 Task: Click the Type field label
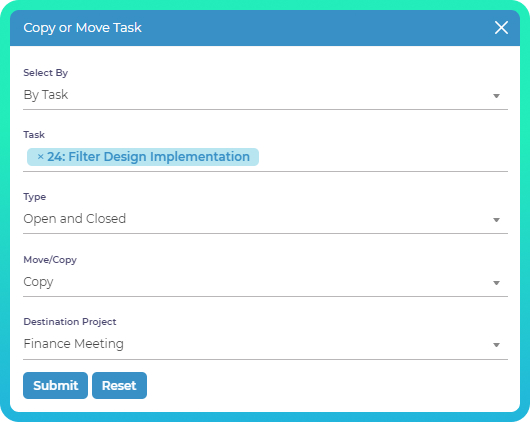click(34, 197)
